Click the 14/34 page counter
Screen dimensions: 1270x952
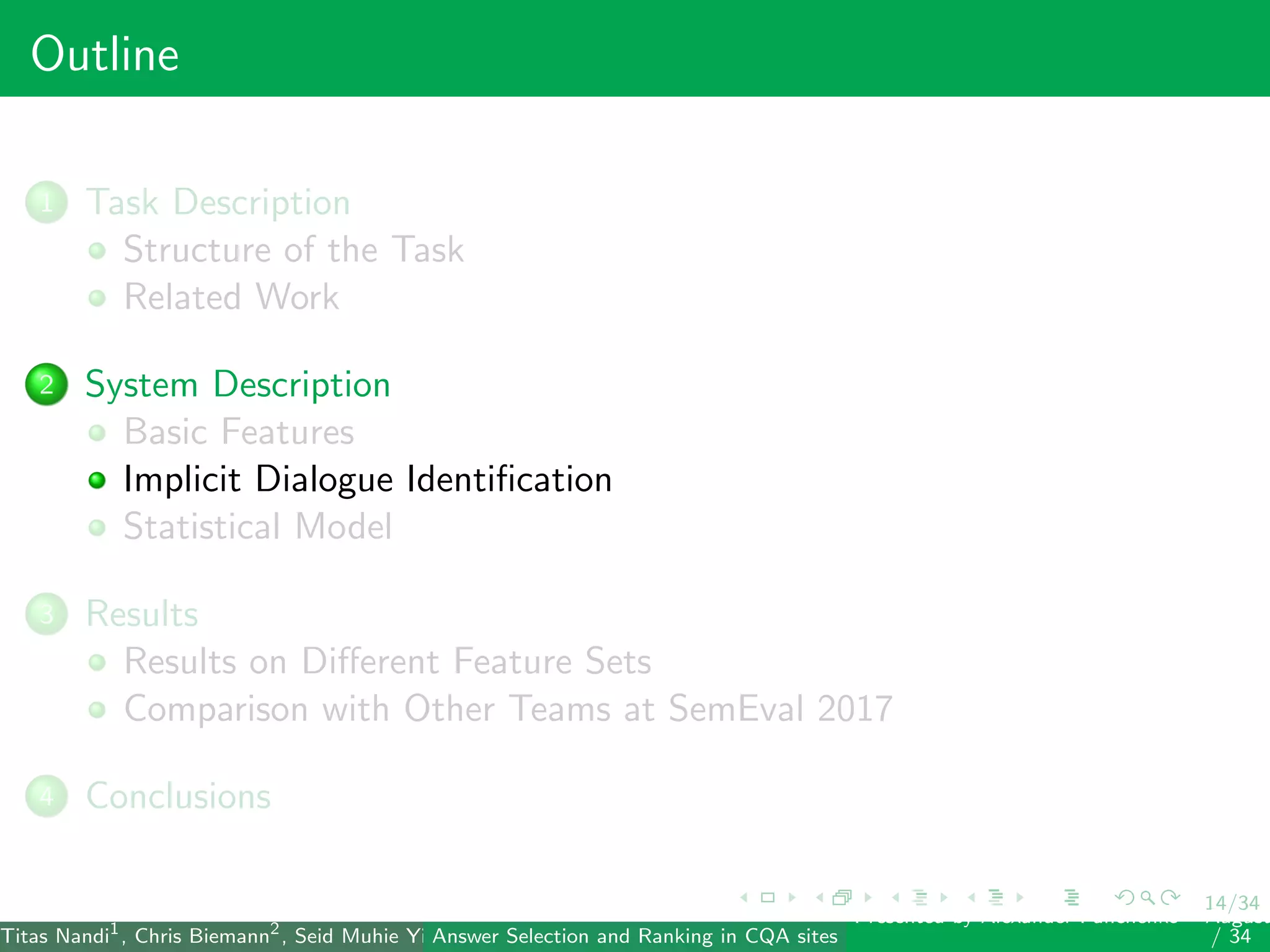[x=1232, y=903]
